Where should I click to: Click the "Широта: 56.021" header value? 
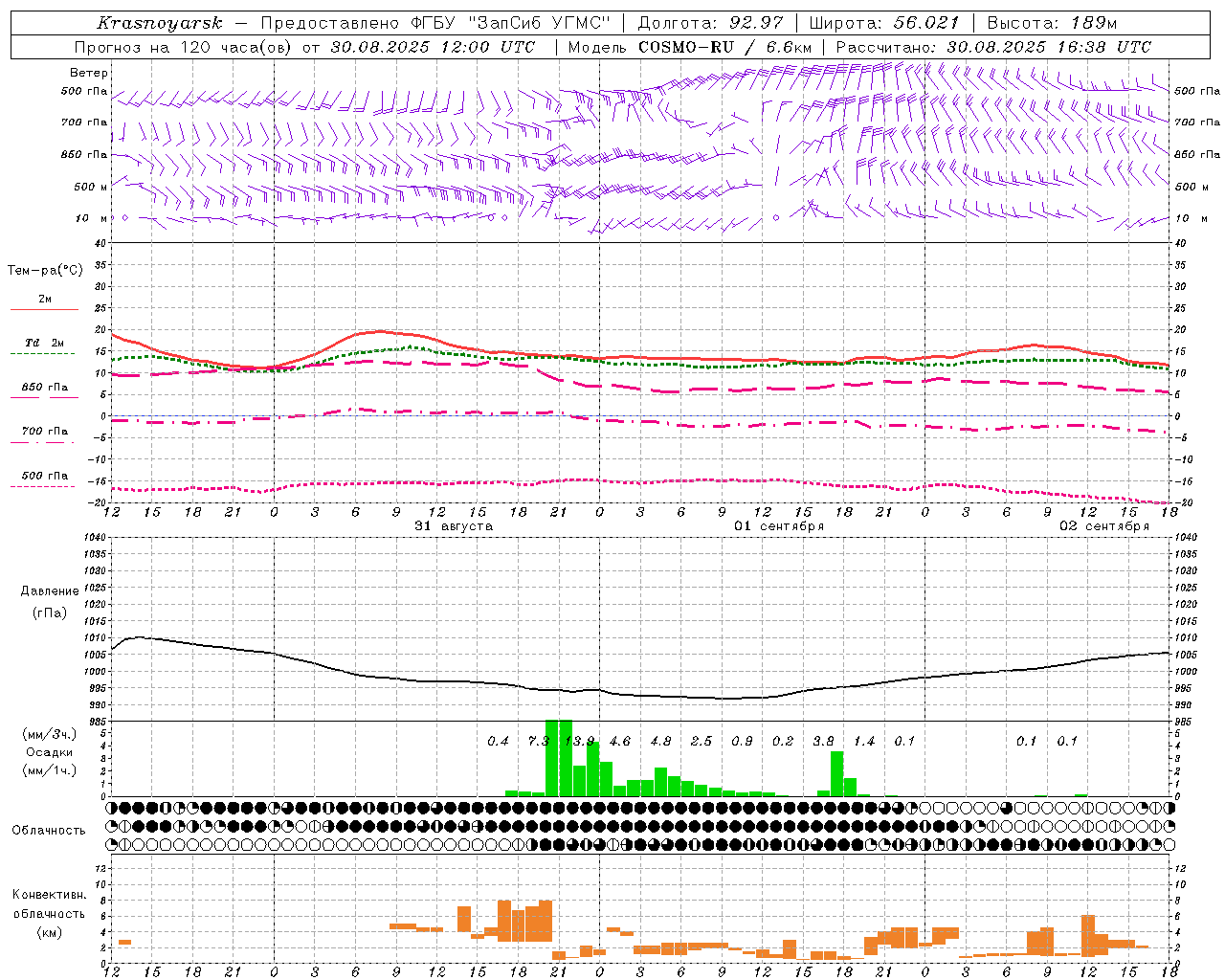(x=884, y=23)
